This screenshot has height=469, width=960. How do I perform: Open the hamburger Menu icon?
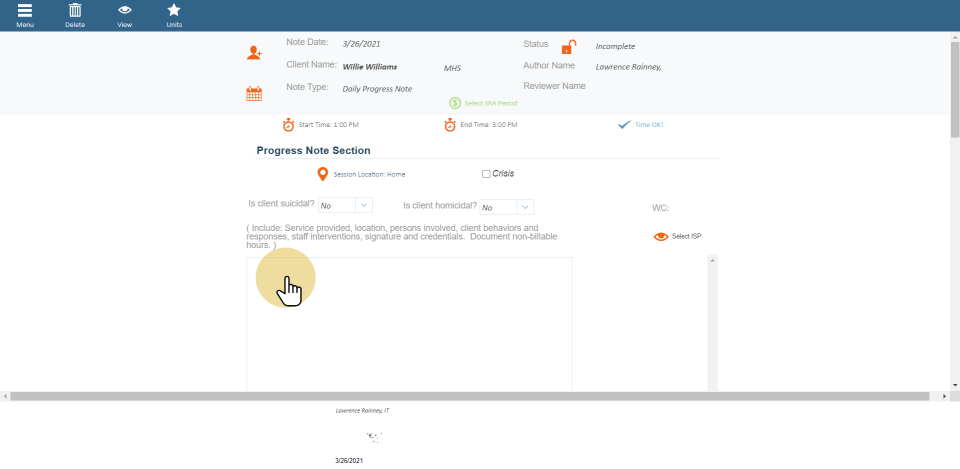[x=25, y=11]
